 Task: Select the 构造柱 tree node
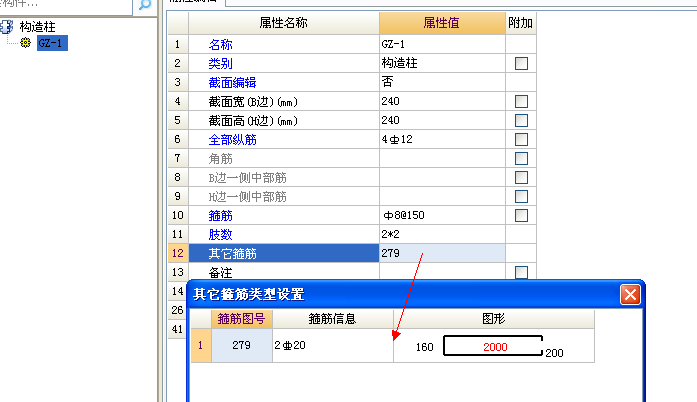(37, 27)
